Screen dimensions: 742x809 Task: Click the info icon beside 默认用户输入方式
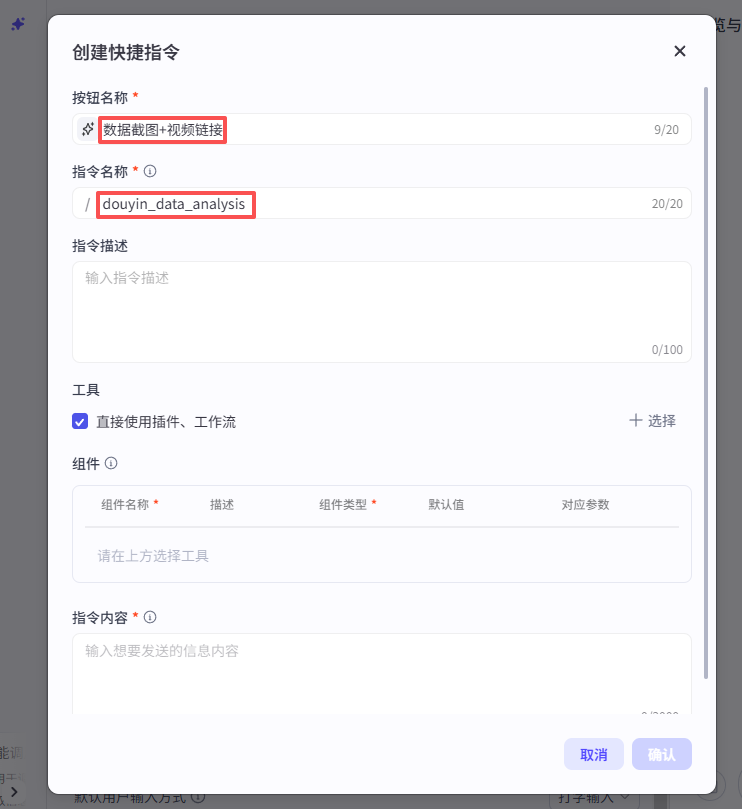198,798
